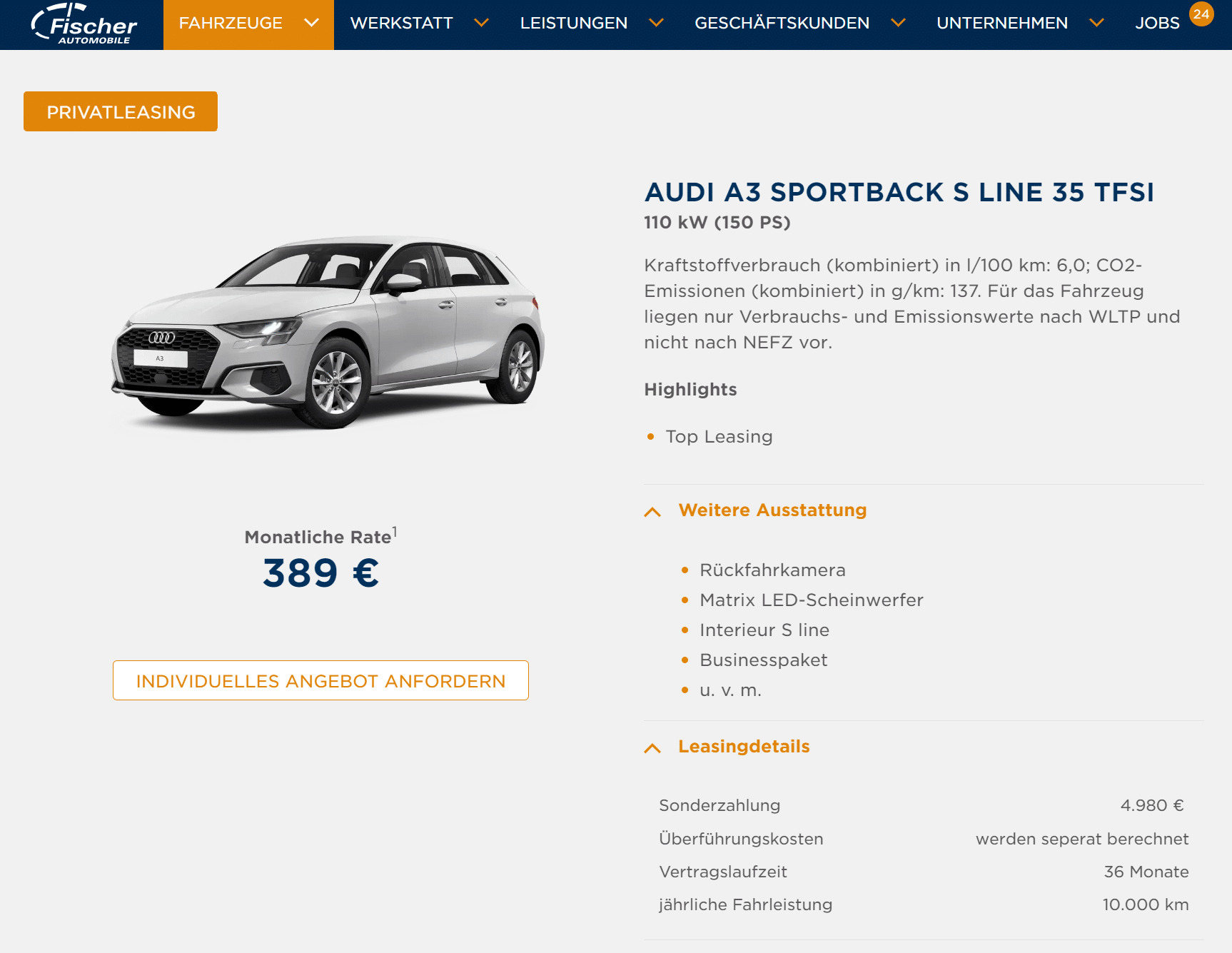The width and height of the screenshot is (1232, 953).
Task: Open the Werkstatt menu
Action: point(401,23)
